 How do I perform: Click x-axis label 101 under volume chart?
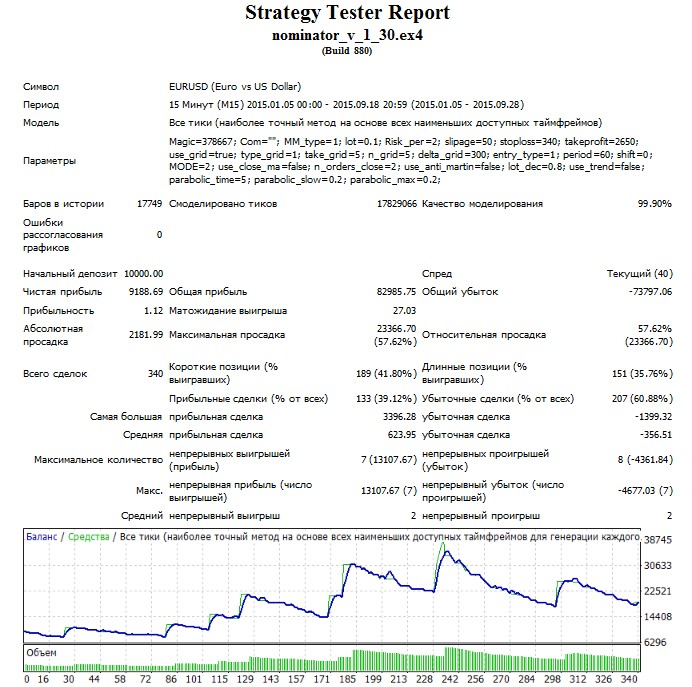(x=193, y=679)
